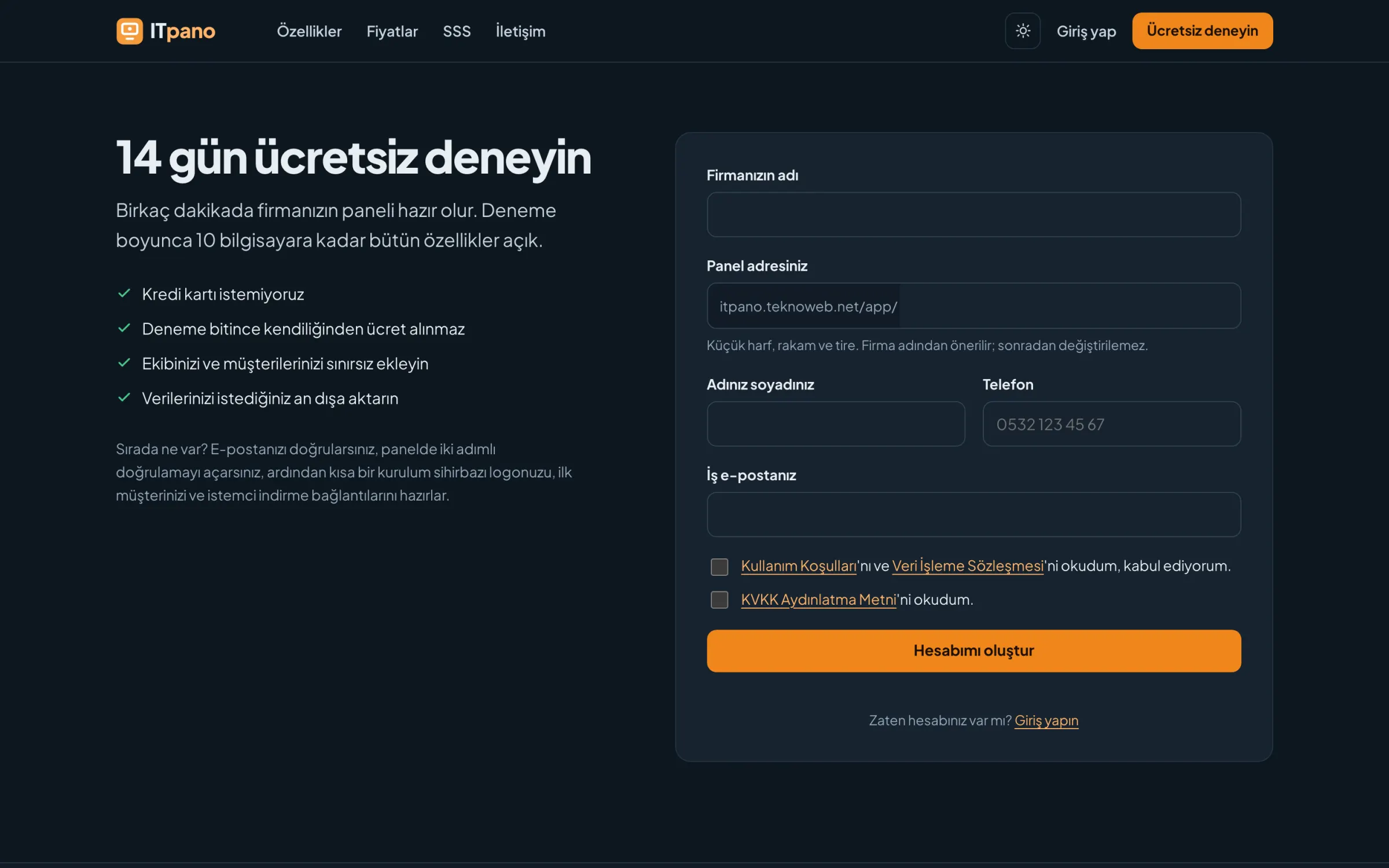The image size is (1389, 868).
Task: Click the 'Sırada ne var?' paragraph
Action: 344,472
